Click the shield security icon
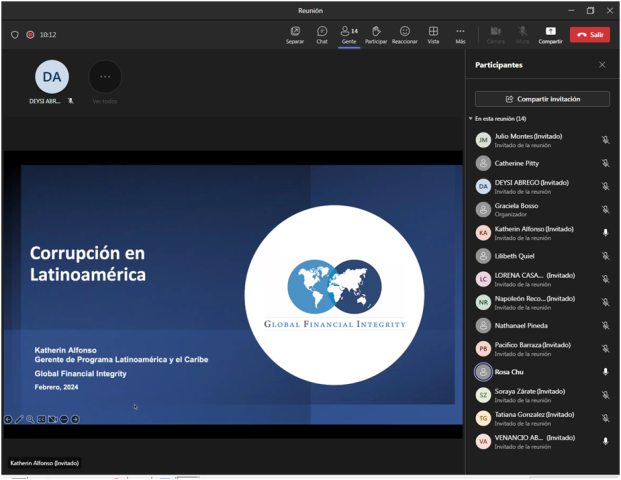This screenshot has height=480, width=621. (x=15, y=35)
